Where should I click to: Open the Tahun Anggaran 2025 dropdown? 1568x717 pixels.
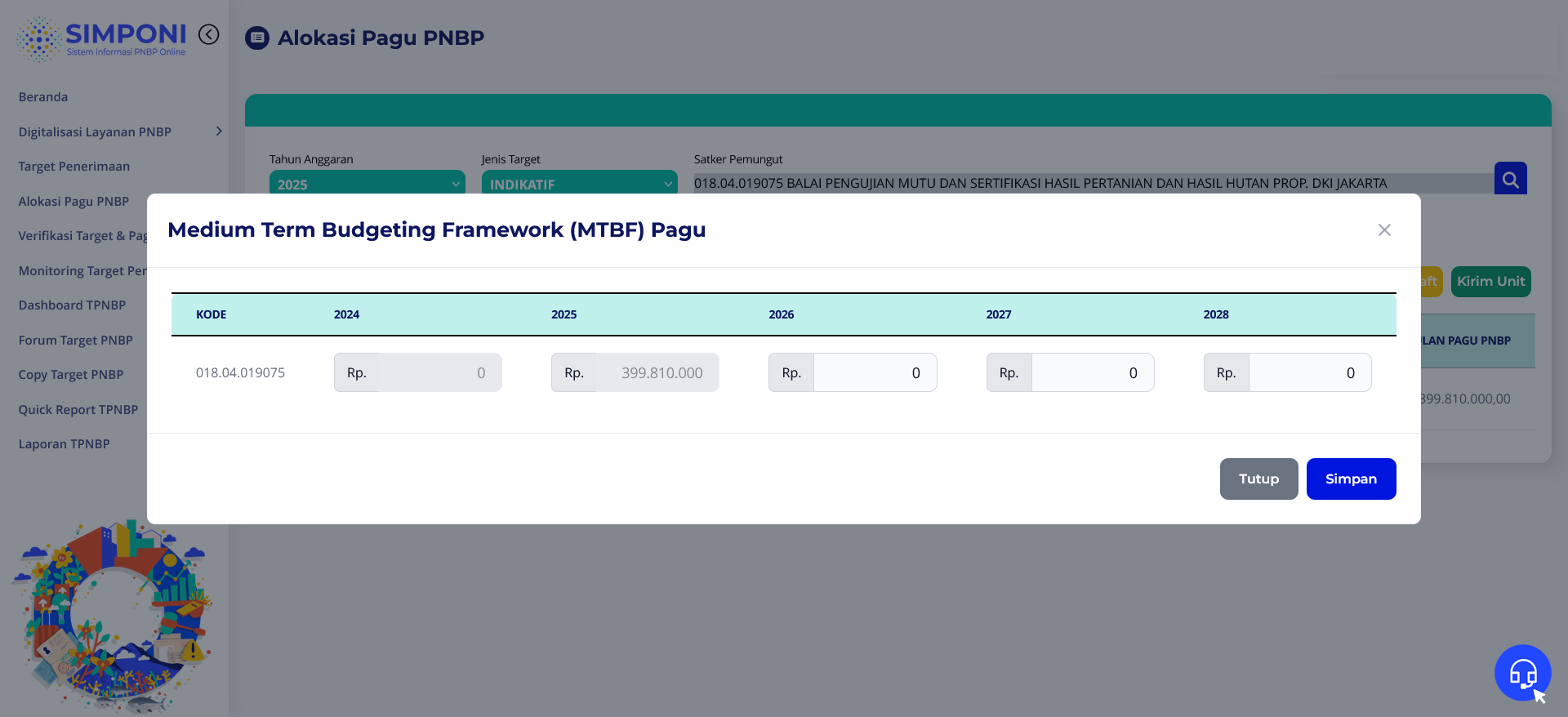click(x=367, y=183)
